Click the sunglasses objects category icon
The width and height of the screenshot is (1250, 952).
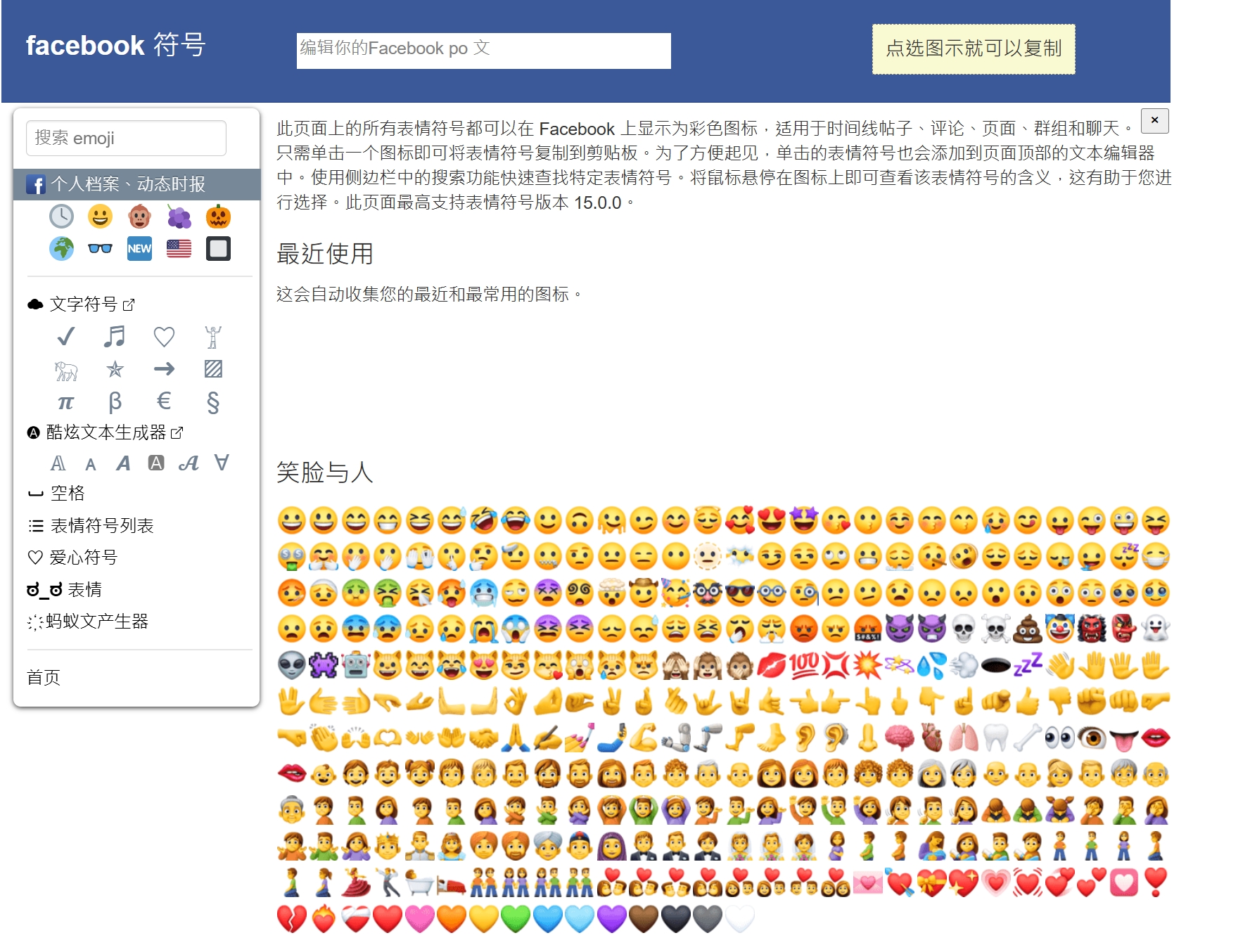(x=101, y=249)
